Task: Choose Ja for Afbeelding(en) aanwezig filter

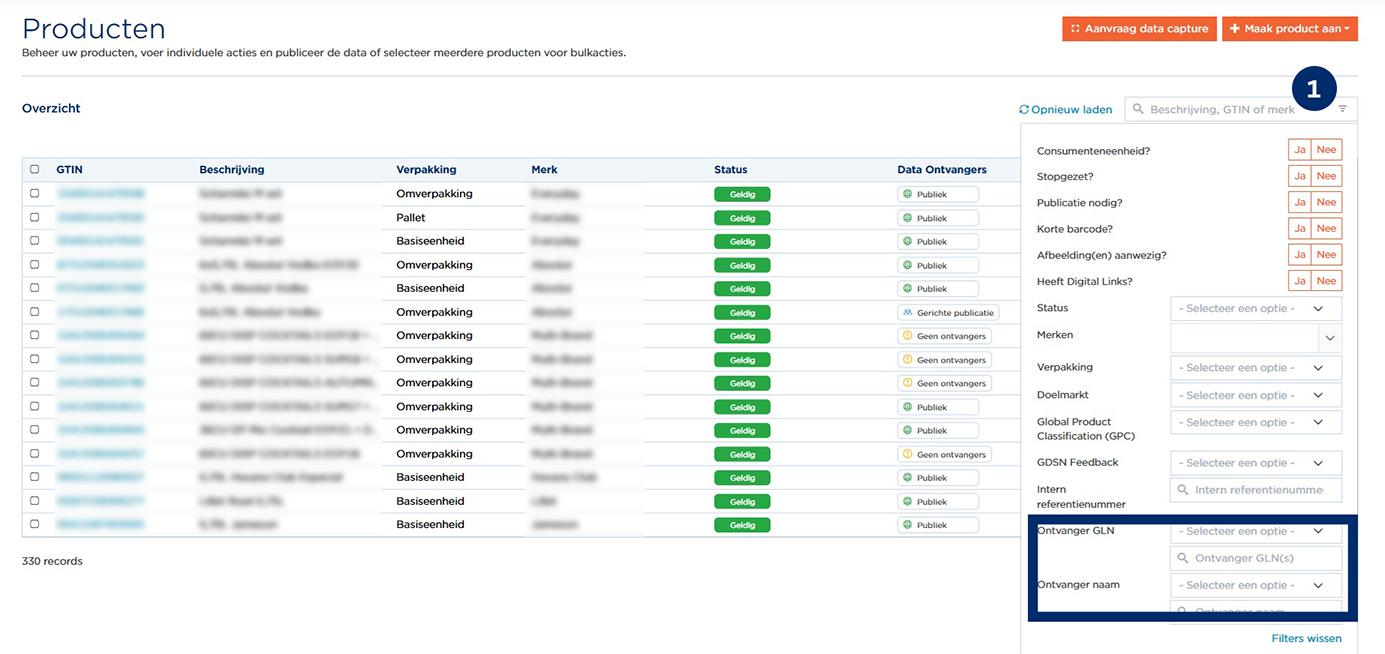Action: pos(1300,254)
